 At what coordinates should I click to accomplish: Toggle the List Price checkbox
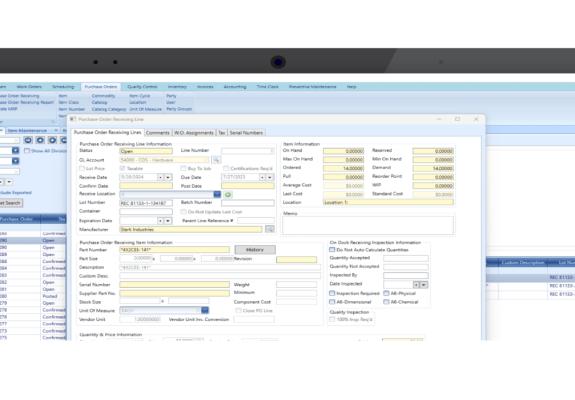82,168
